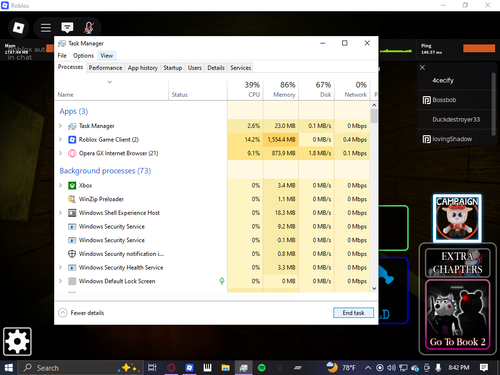Expand the Opera GX Internet Browser group

pos(60,153)
